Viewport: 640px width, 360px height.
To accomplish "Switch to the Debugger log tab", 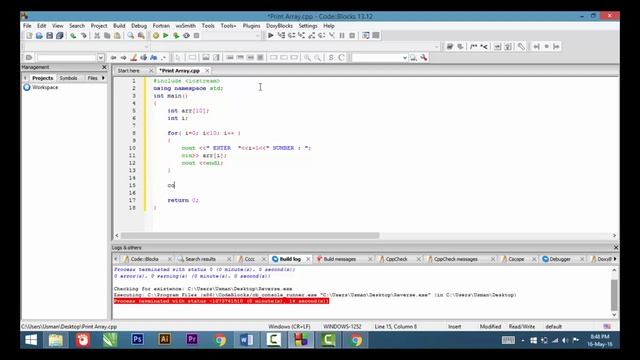I will tap(560, 259).
